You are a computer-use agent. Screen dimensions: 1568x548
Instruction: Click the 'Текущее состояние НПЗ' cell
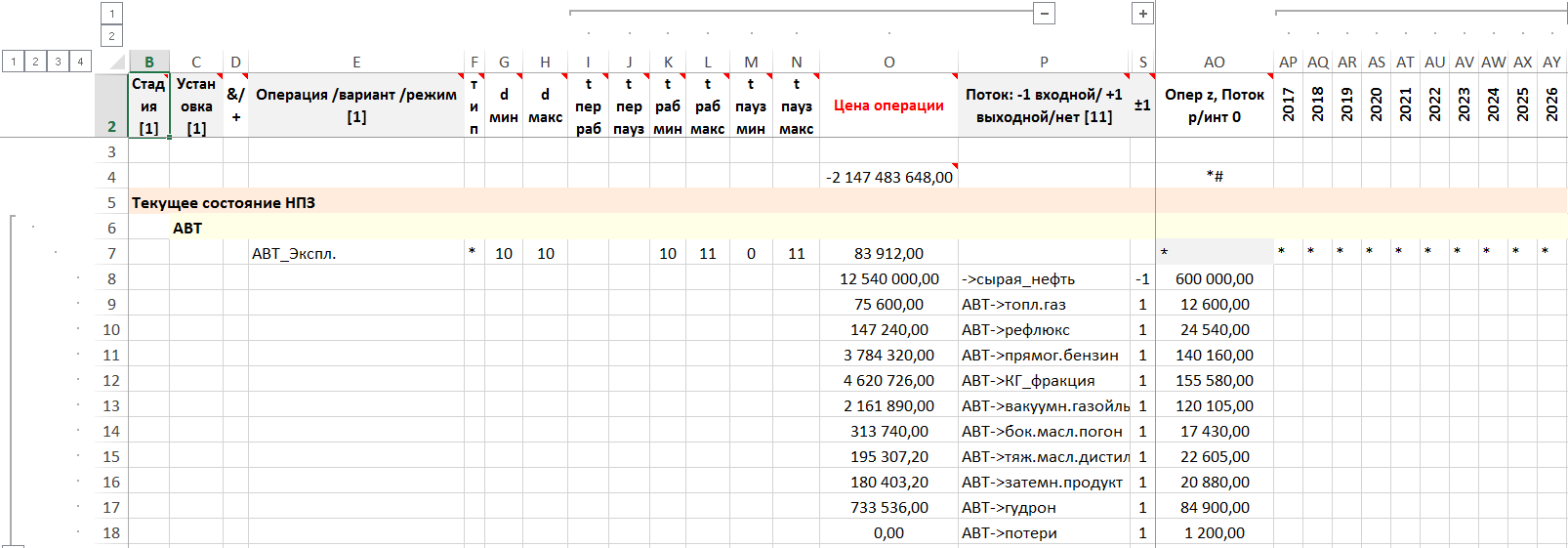coord(224,202)
